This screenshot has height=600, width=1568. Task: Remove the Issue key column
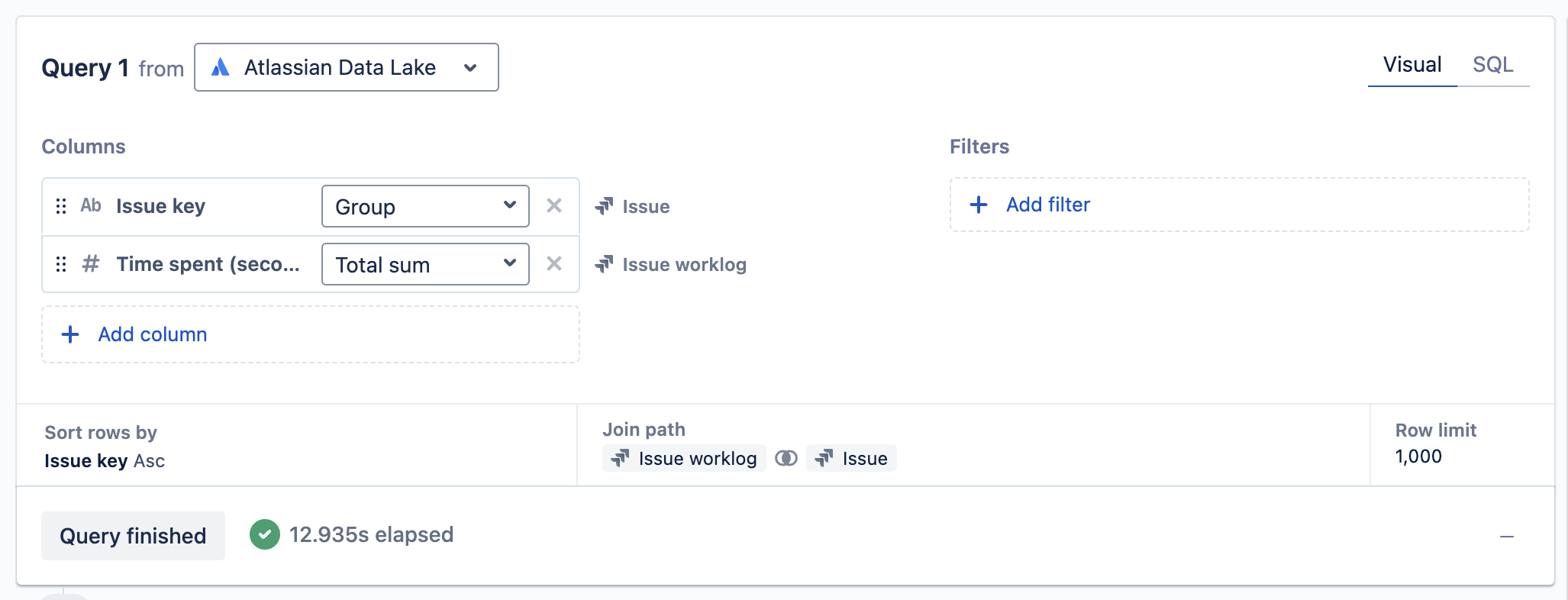click(x=555, y=205)
